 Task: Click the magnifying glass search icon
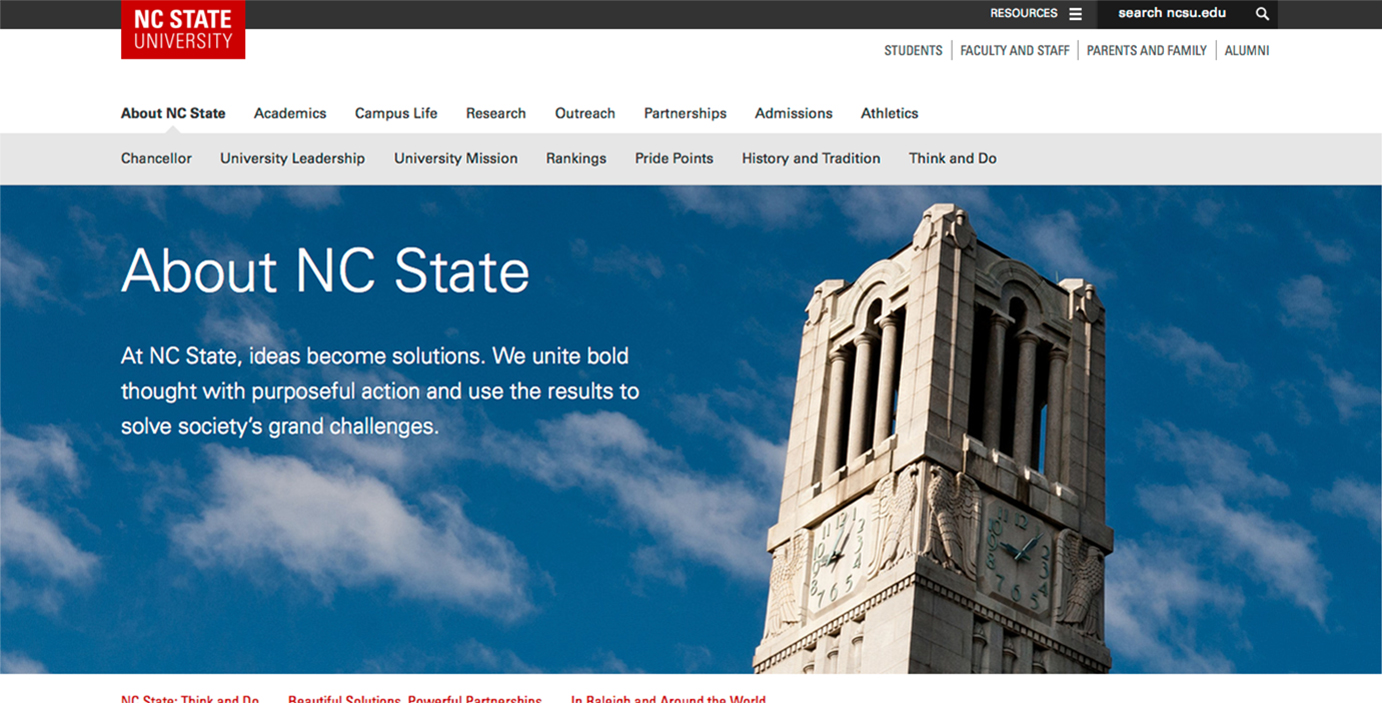(1262, 14)
